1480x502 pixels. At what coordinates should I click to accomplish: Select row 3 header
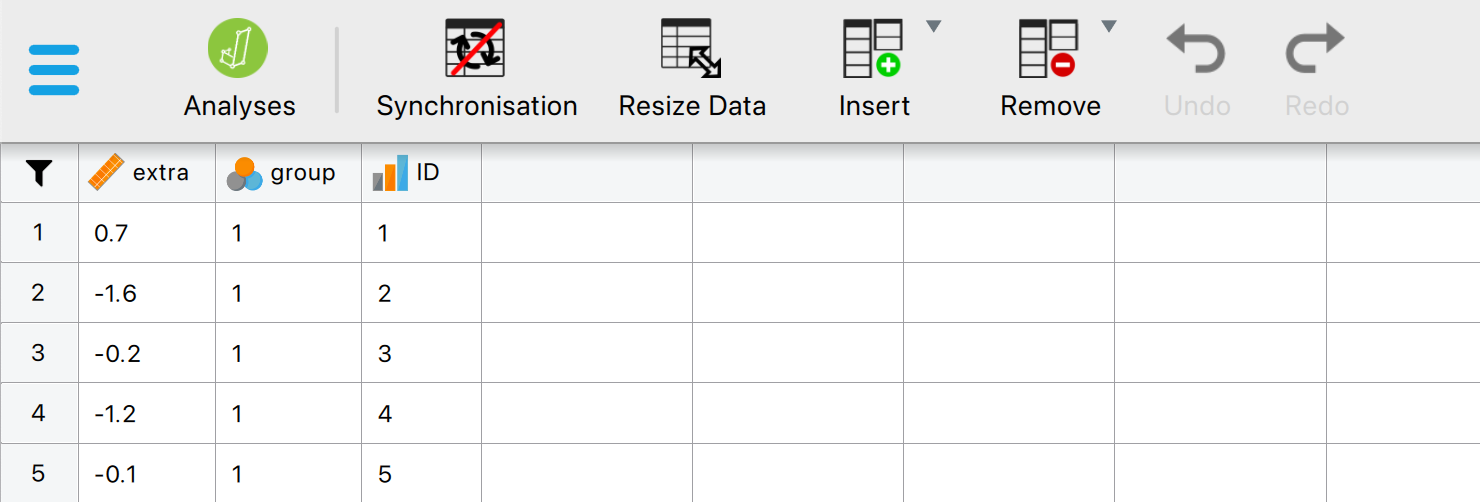(39, 353)
